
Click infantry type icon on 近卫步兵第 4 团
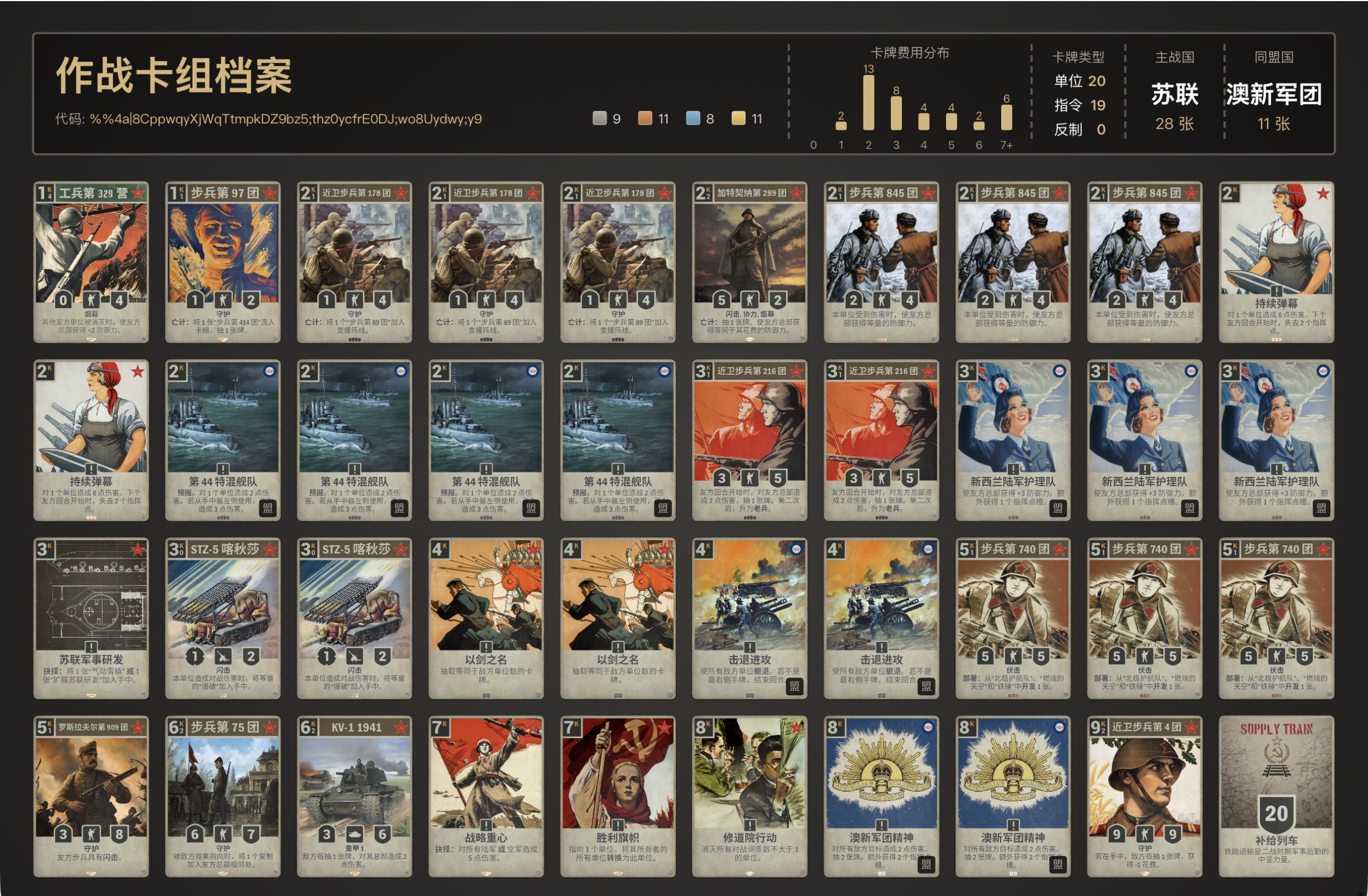(x=1145, y=834)
